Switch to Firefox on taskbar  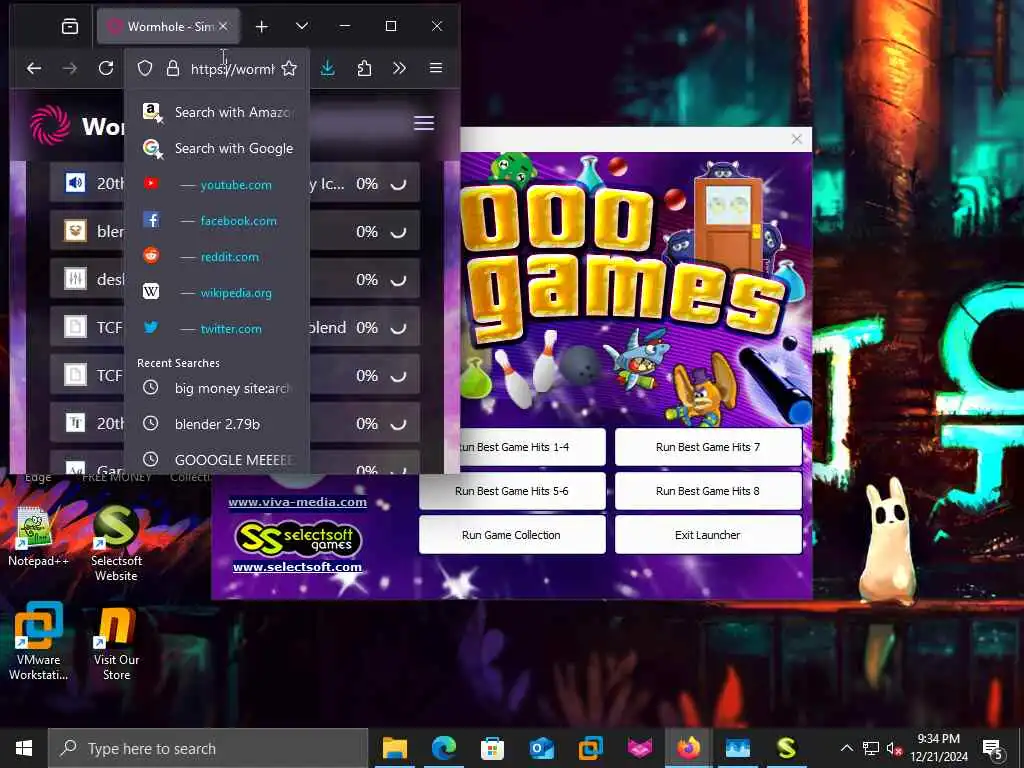click(688, 748)
